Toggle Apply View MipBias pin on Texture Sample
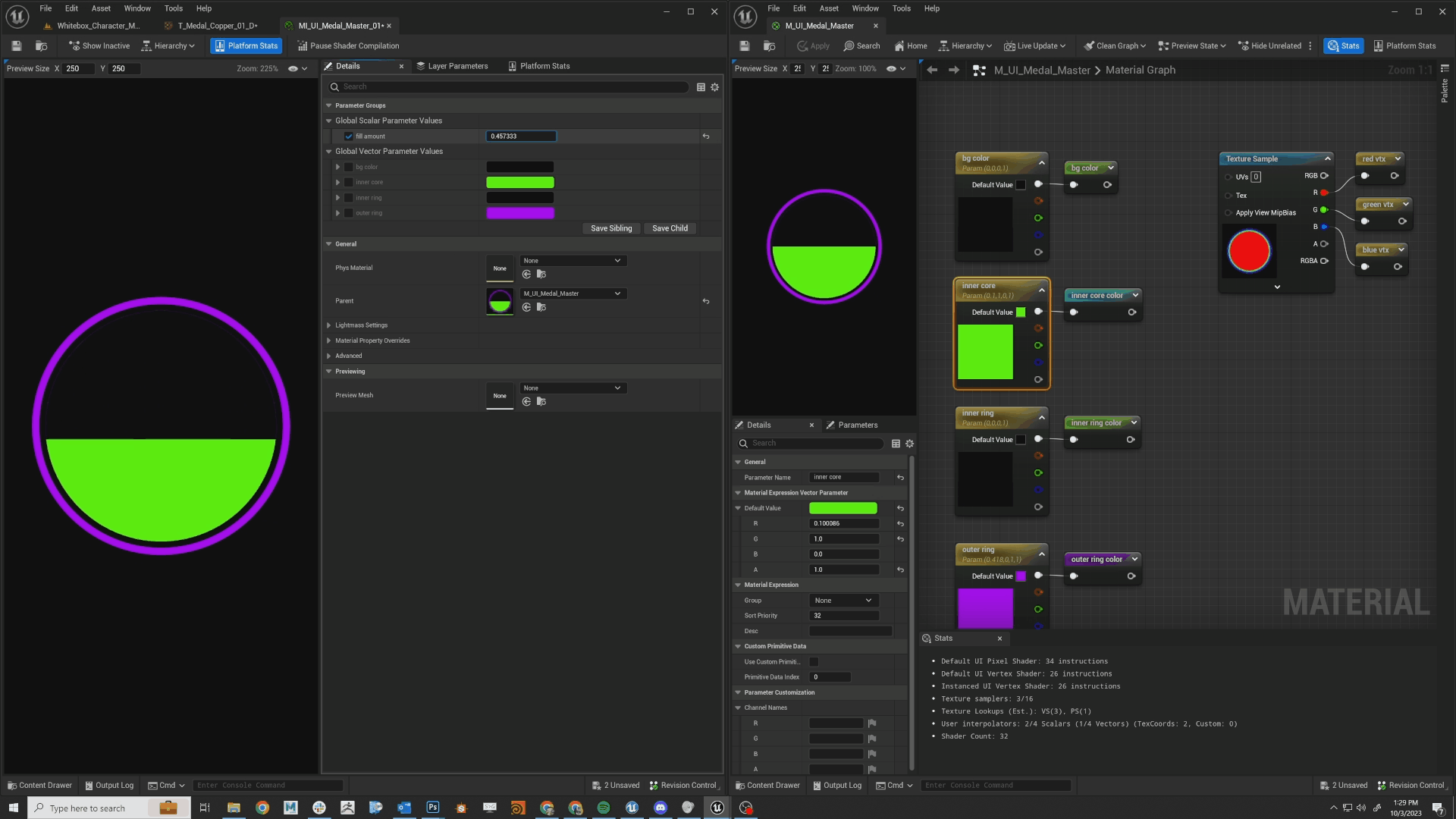This screenshot has width=1456, height=819. point(1228,213)
